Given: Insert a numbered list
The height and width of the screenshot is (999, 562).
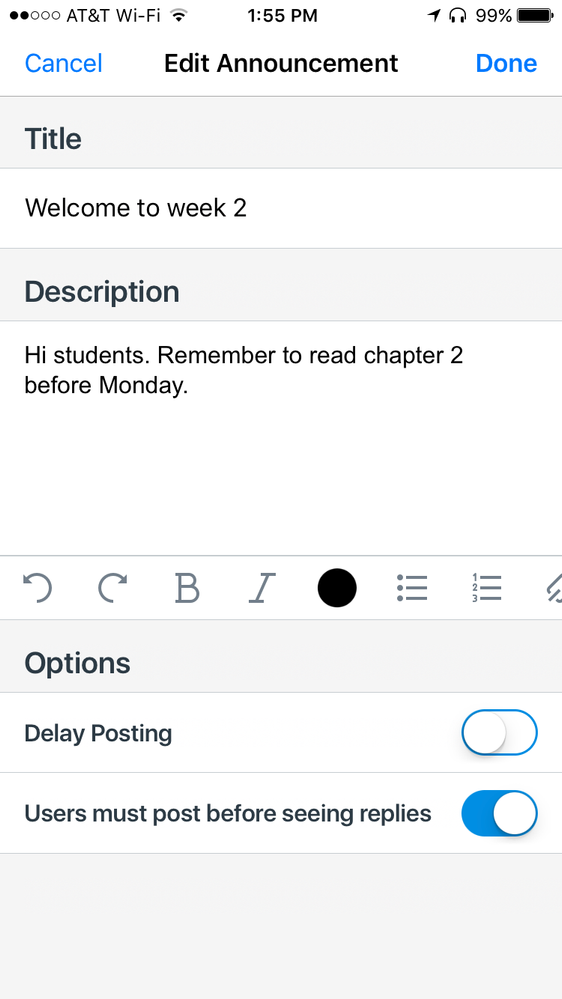Looking at the screenshot, I should click(487, 587).
